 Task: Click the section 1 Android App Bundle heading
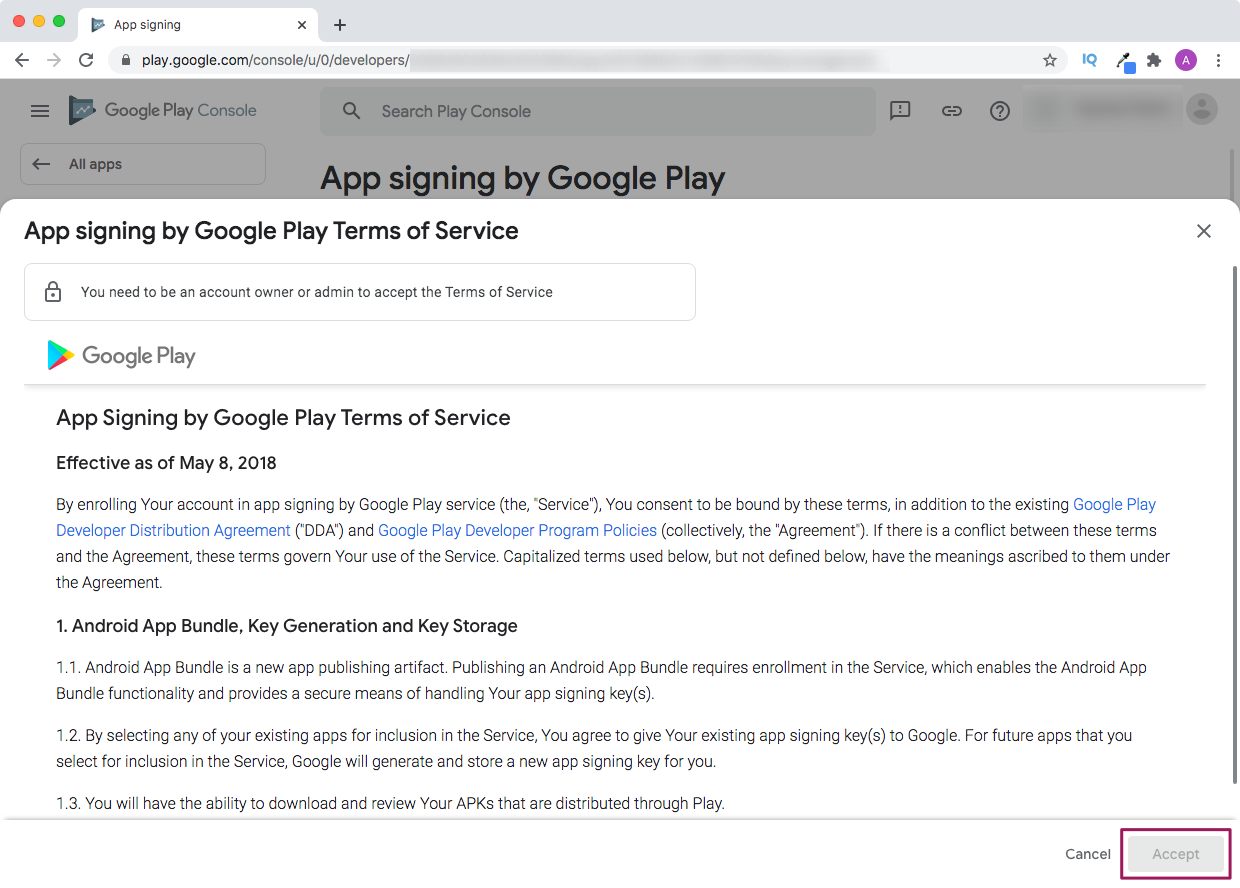pos(287,626)
